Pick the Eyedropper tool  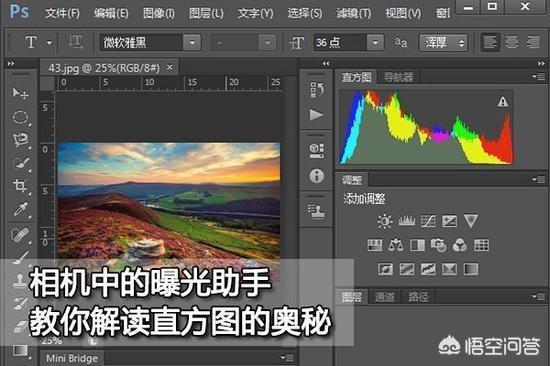click(x=20, y=209)
